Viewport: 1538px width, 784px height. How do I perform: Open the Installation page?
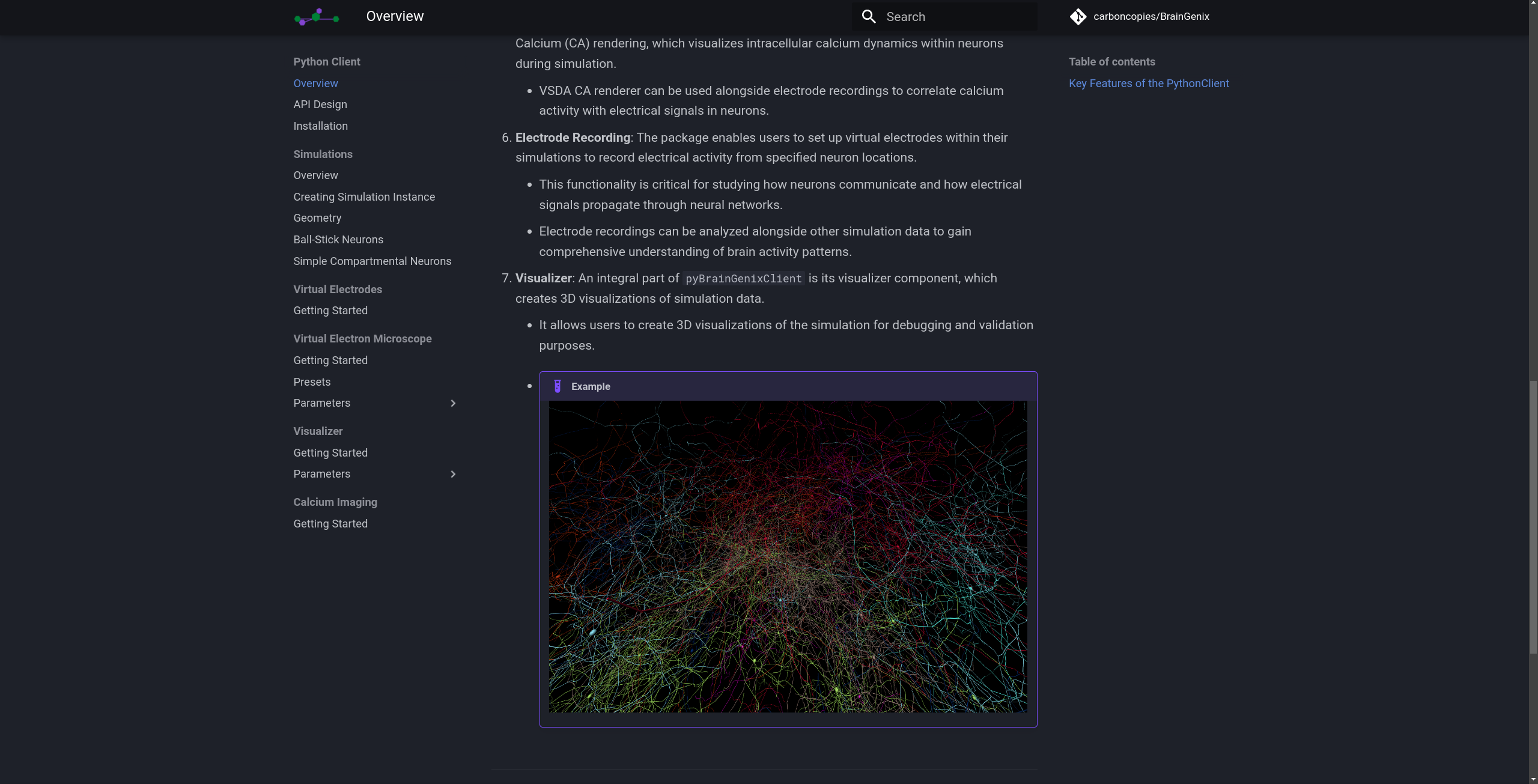click(x=320, y=126)
